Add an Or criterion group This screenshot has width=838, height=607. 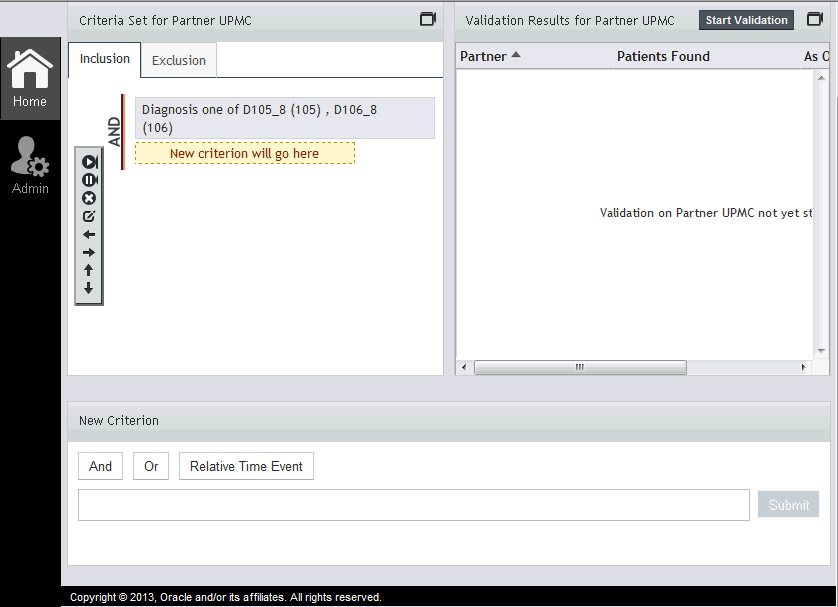click(x=151, y=466)
